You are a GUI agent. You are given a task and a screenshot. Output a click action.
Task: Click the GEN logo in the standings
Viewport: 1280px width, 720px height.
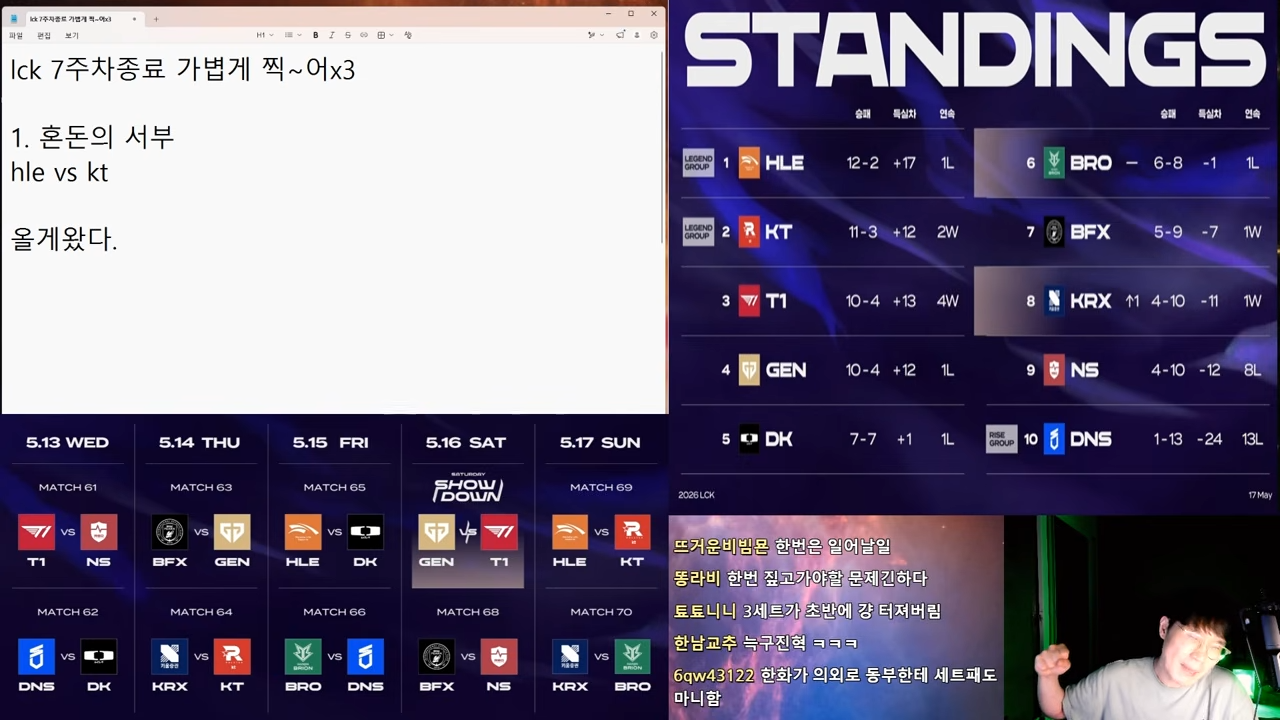click(749, 370)
